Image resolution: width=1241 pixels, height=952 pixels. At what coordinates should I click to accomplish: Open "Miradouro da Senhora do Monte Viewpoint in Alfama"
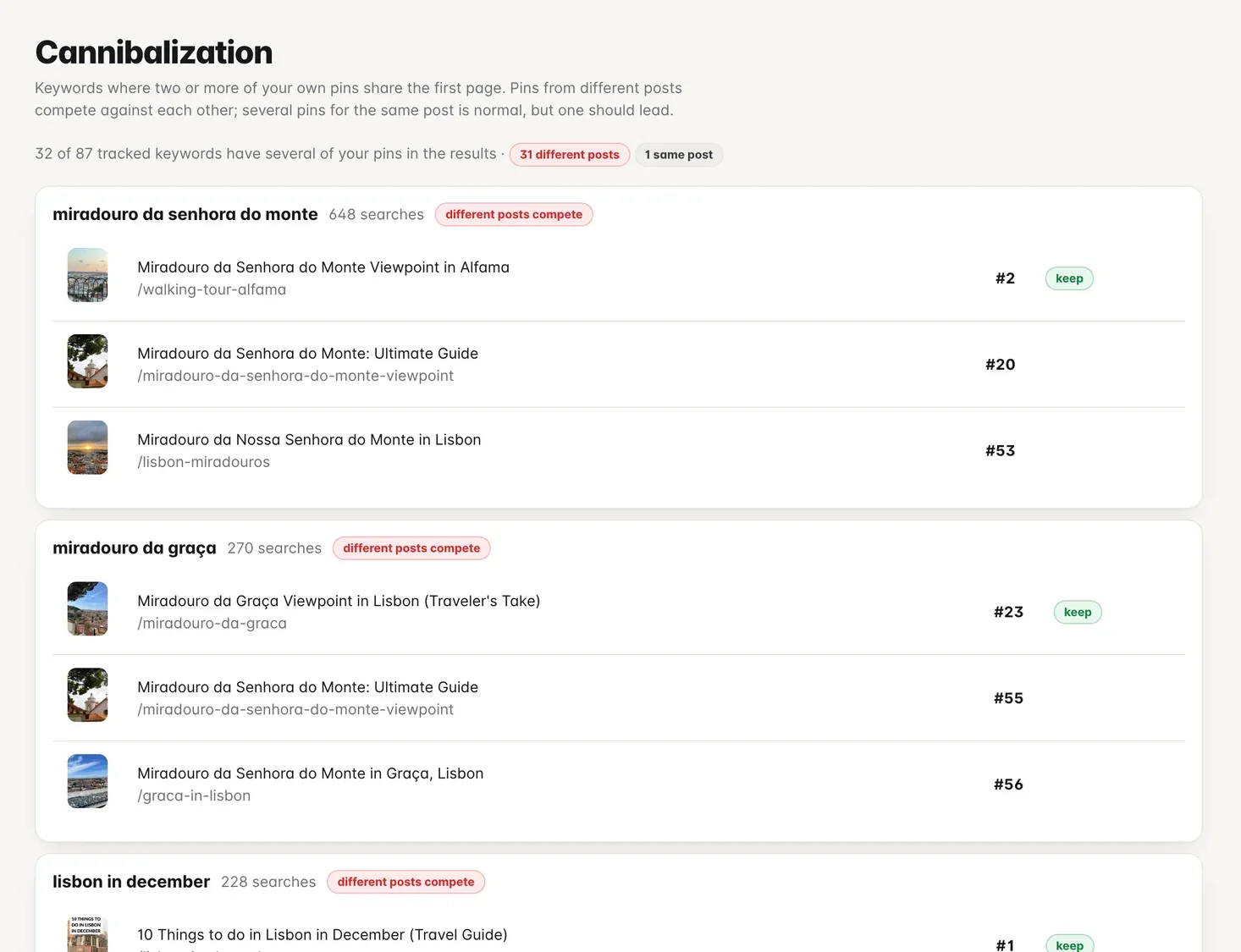323,267
